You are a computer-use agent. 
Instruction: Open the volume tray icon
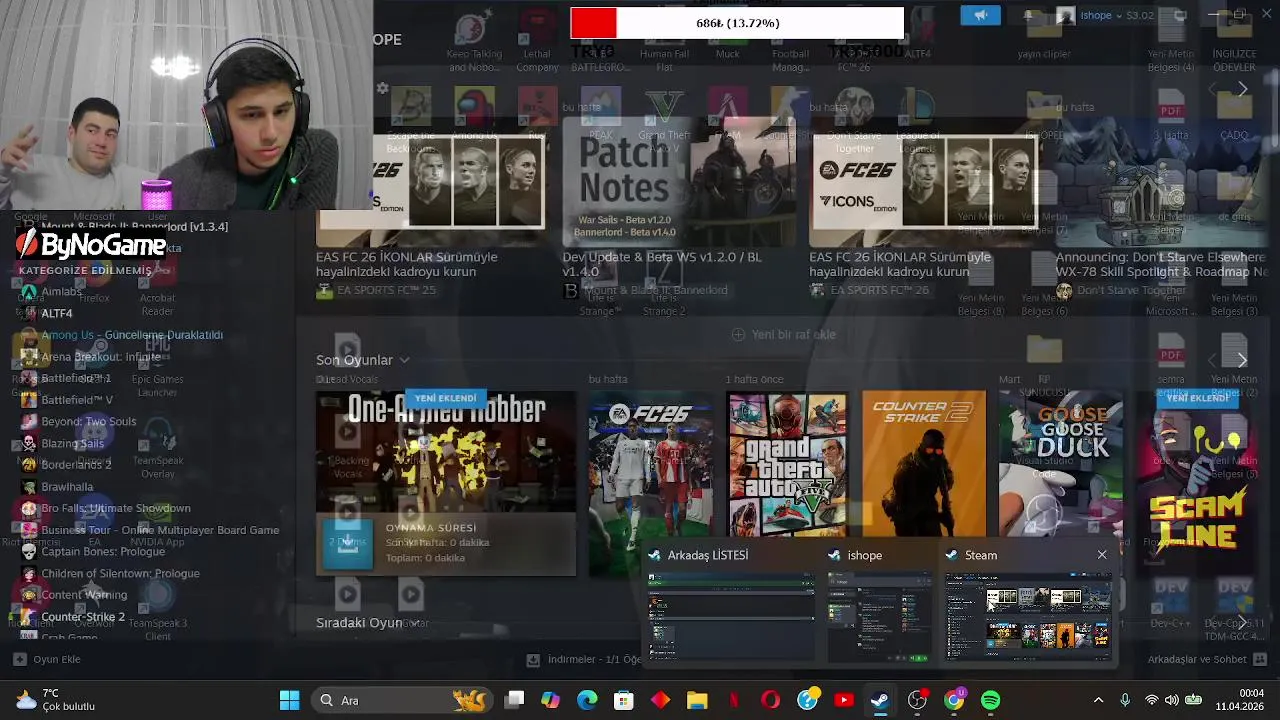pyautogui.click(x=1171, y=700)
